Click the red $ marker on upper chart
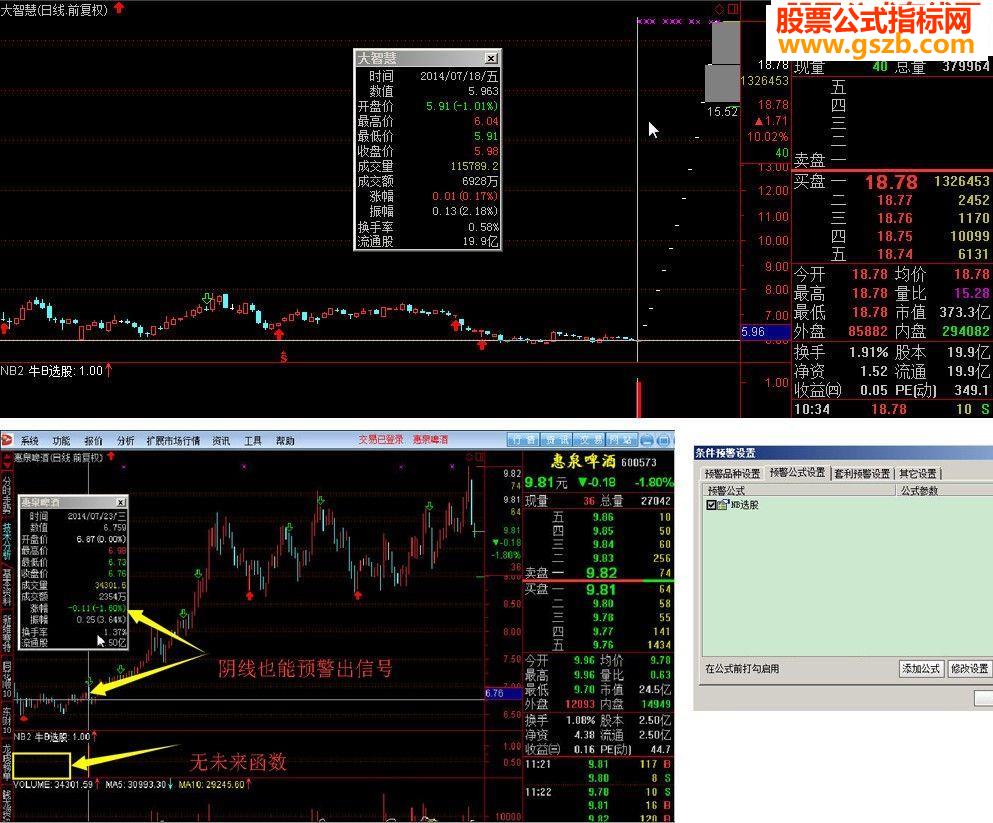The image size is (993, 823). pyautogui.click(x=283, y=356)
